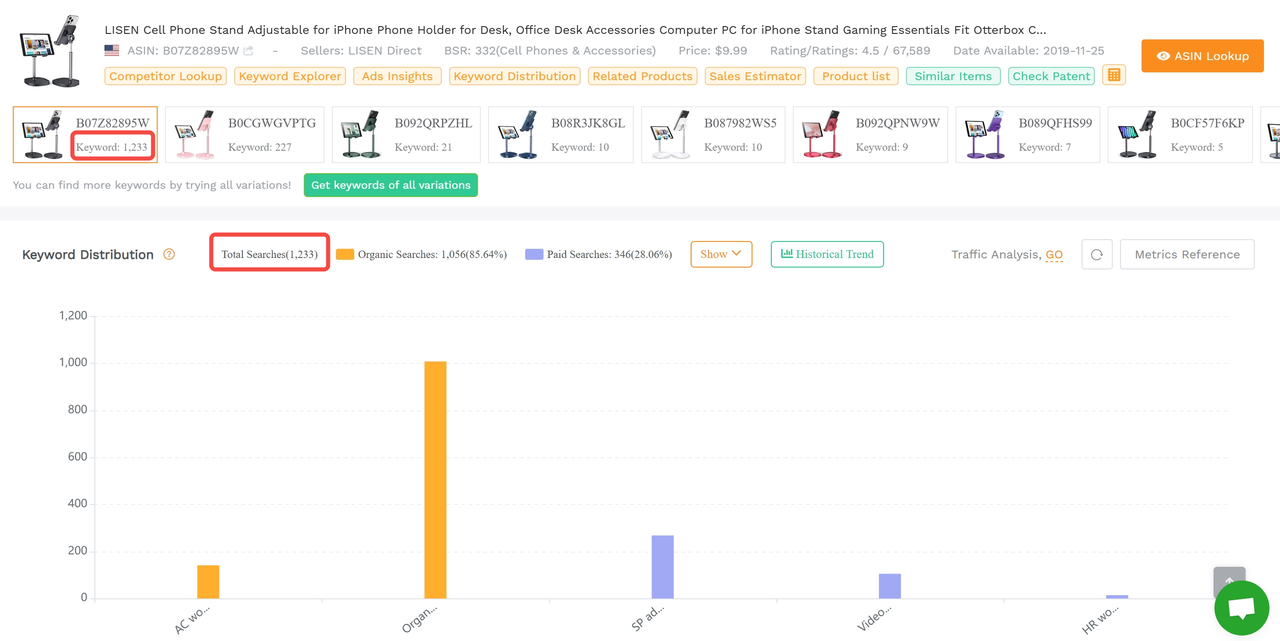
Task: Open the Sales Estimator tab
Action: click(755, 76)
